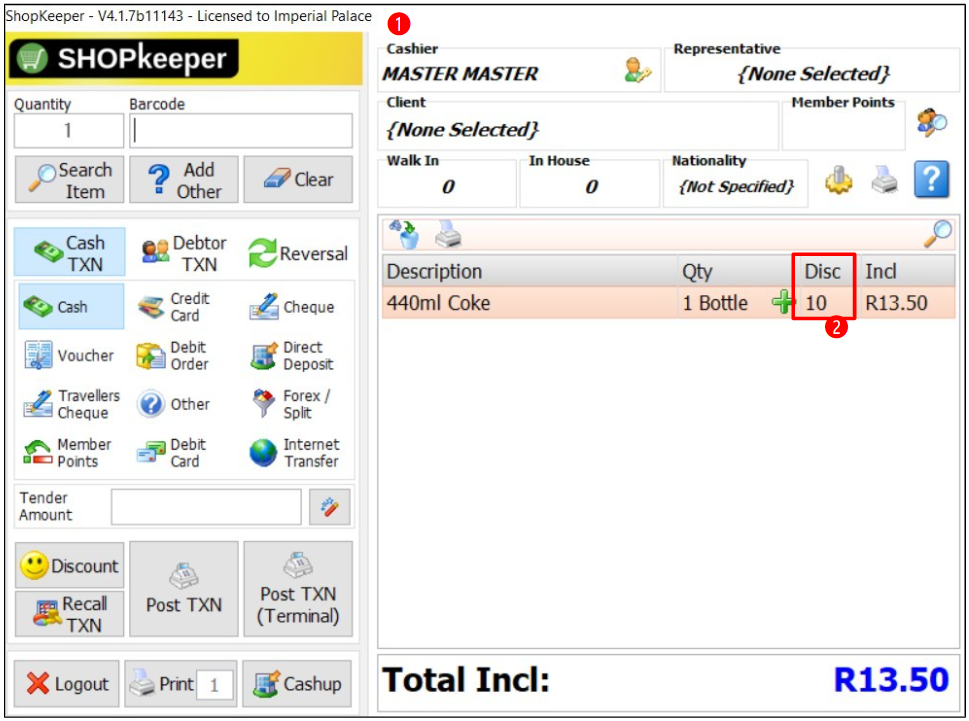969x721 pixels.
Task: Click the Cashup button
Action: click(x=297, y=683)
